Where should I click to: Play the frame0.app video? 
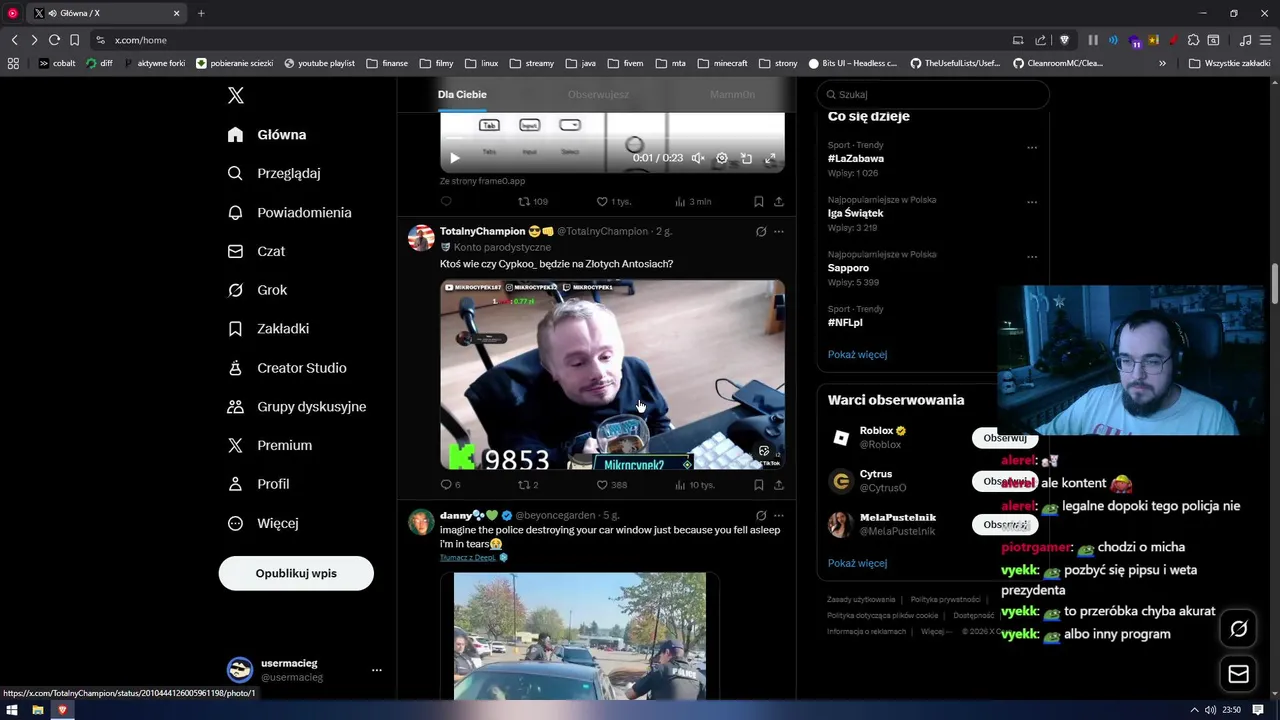(x=455, y=158)
